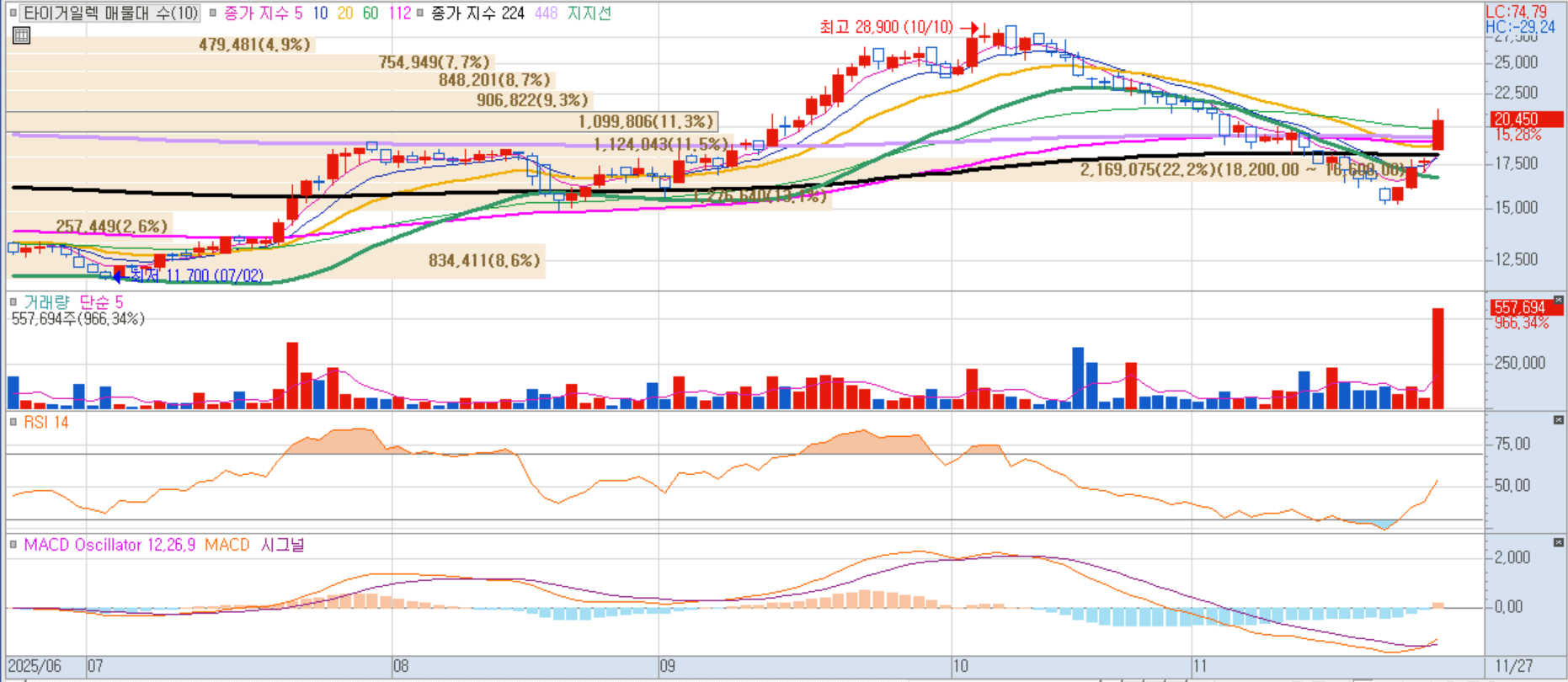This screenshot has width=1568, height=682.
Task: Select the magenta 112 moving average label
Action: pos(400,13)
